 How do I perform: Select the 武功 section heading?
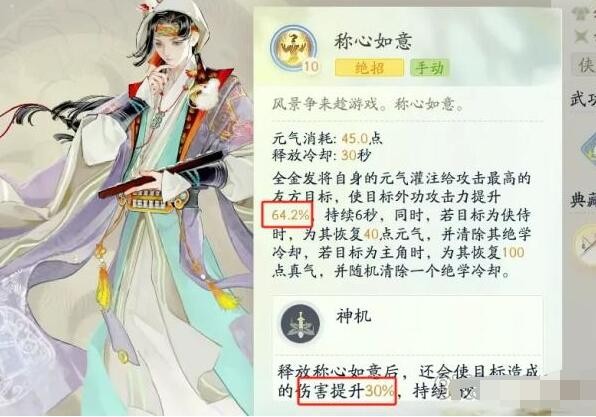(583, 99)
